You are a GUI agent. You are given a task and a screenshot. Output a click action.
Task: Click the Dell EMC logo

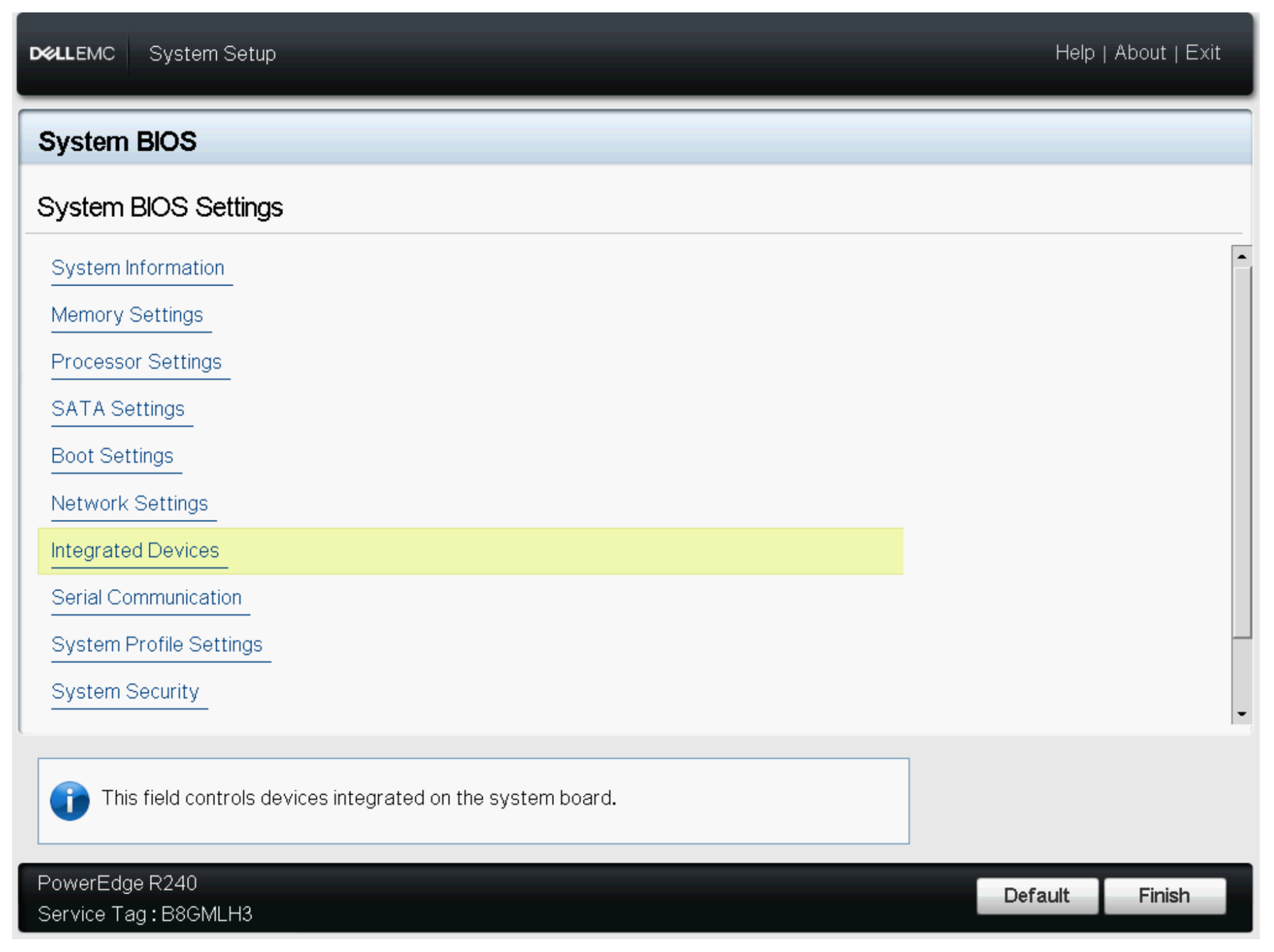tap(73, 54)
